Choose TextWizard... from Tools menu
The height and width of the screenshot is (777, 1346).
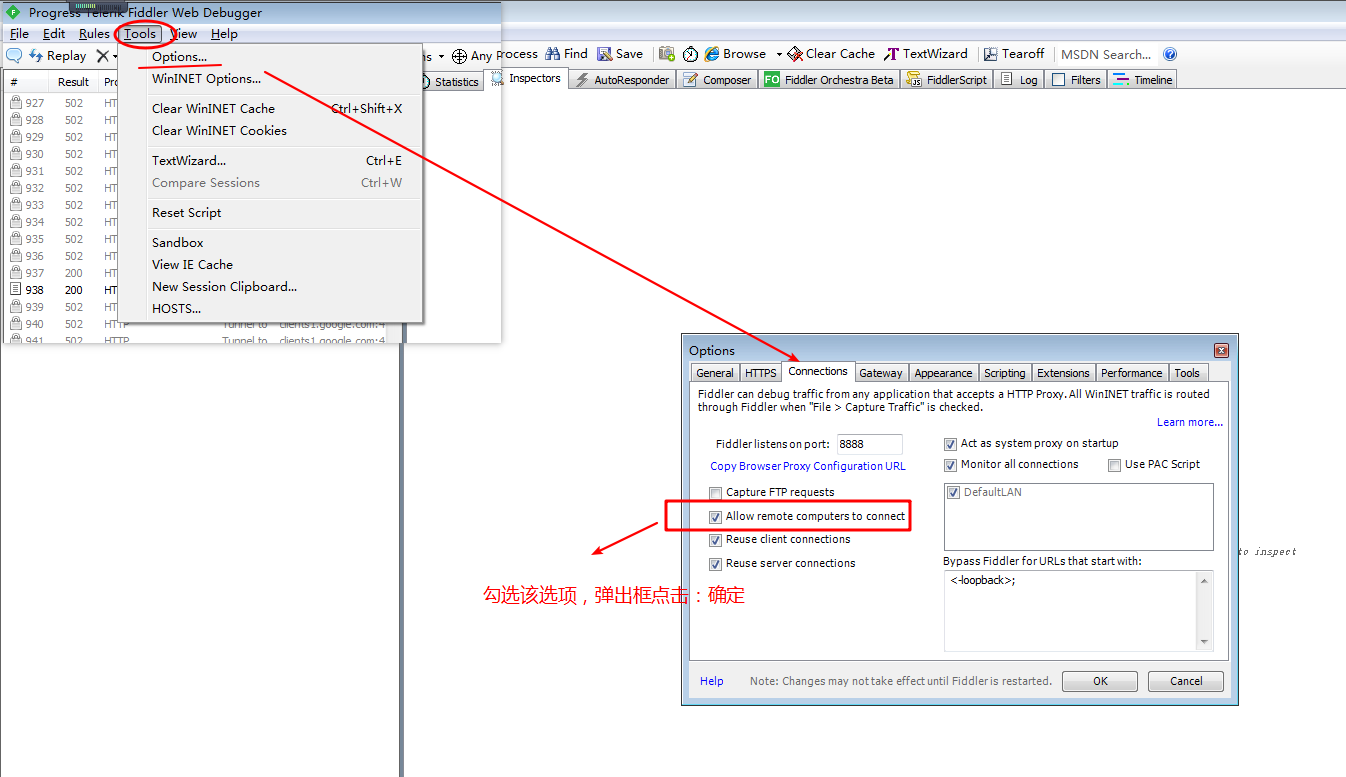point(270,161)
